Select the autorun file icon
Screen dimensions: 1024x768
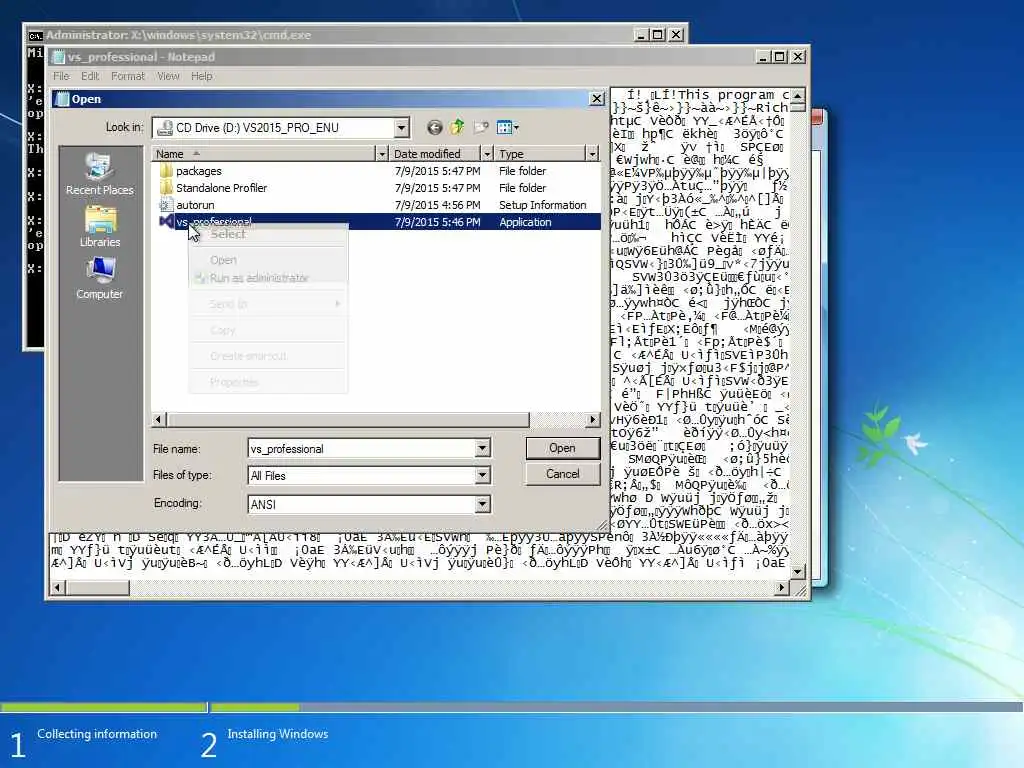[166, 205]
